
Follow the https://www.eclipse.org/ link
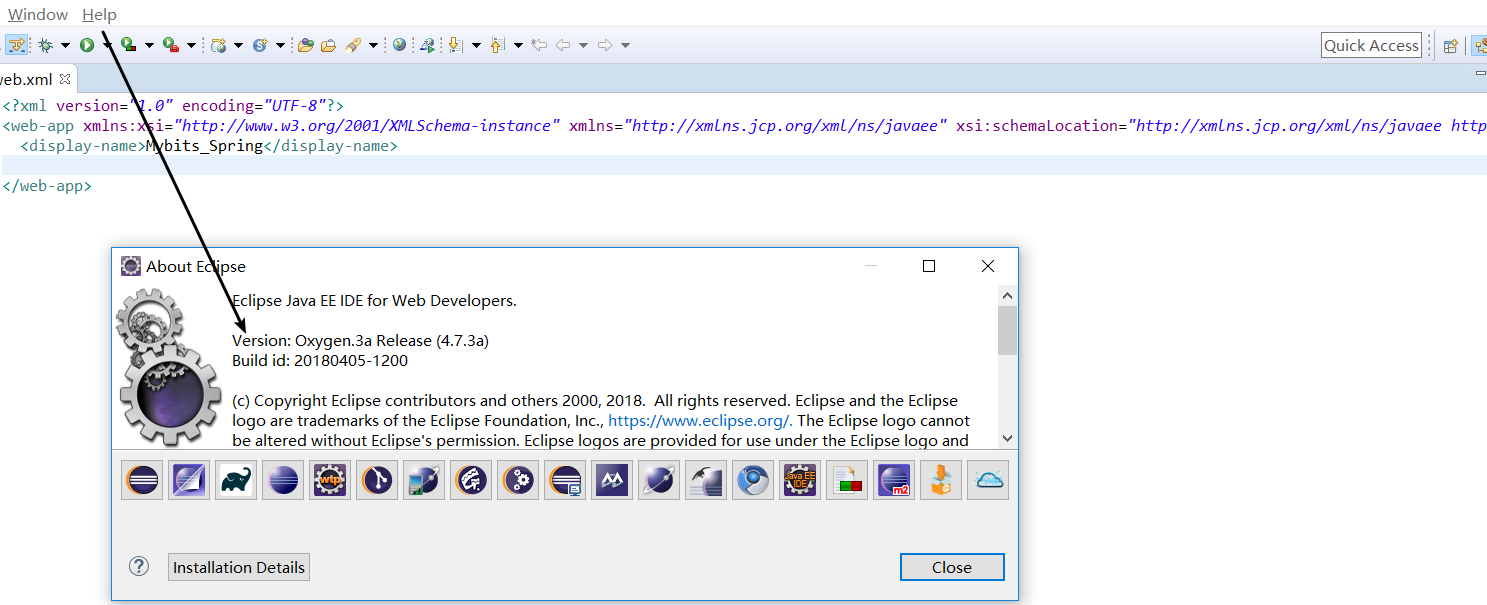point(698,420)
